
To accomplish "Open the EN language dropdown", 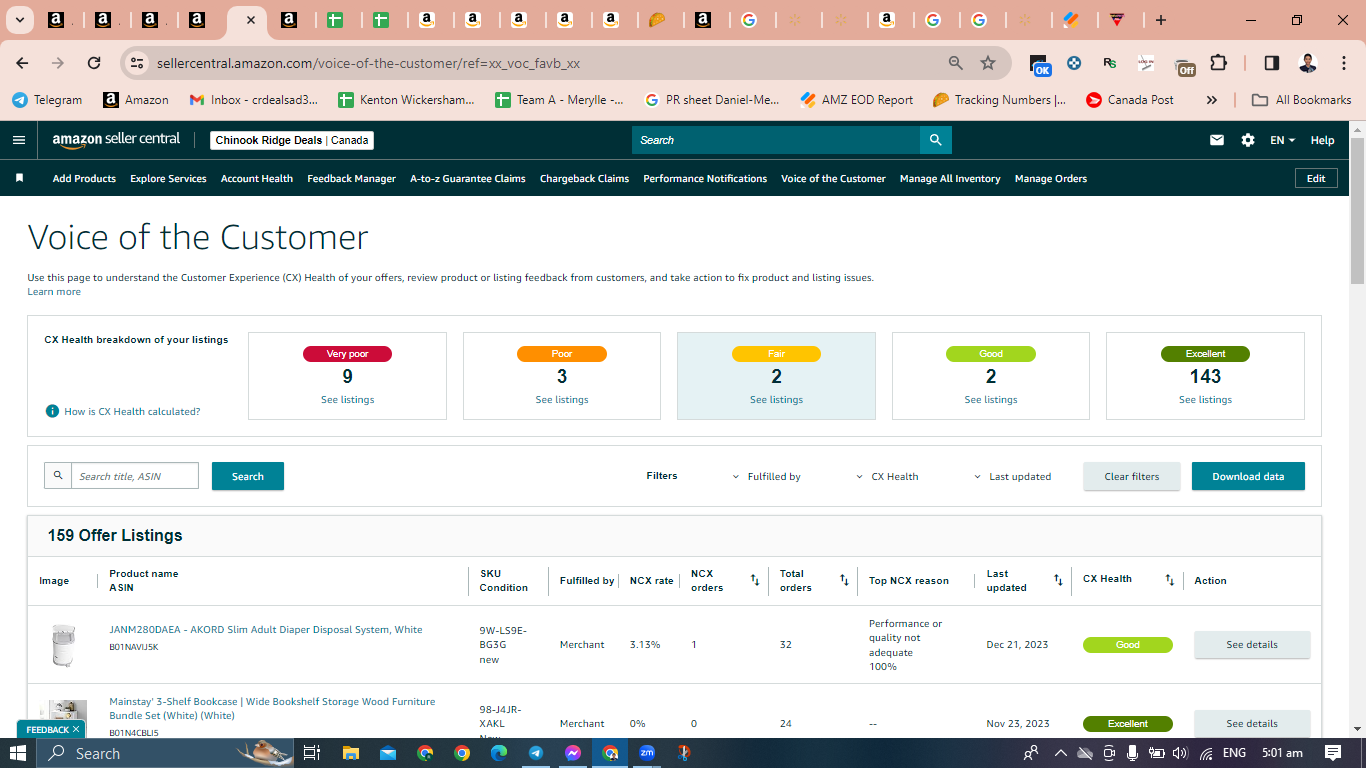I will [x=1282, y=140].
